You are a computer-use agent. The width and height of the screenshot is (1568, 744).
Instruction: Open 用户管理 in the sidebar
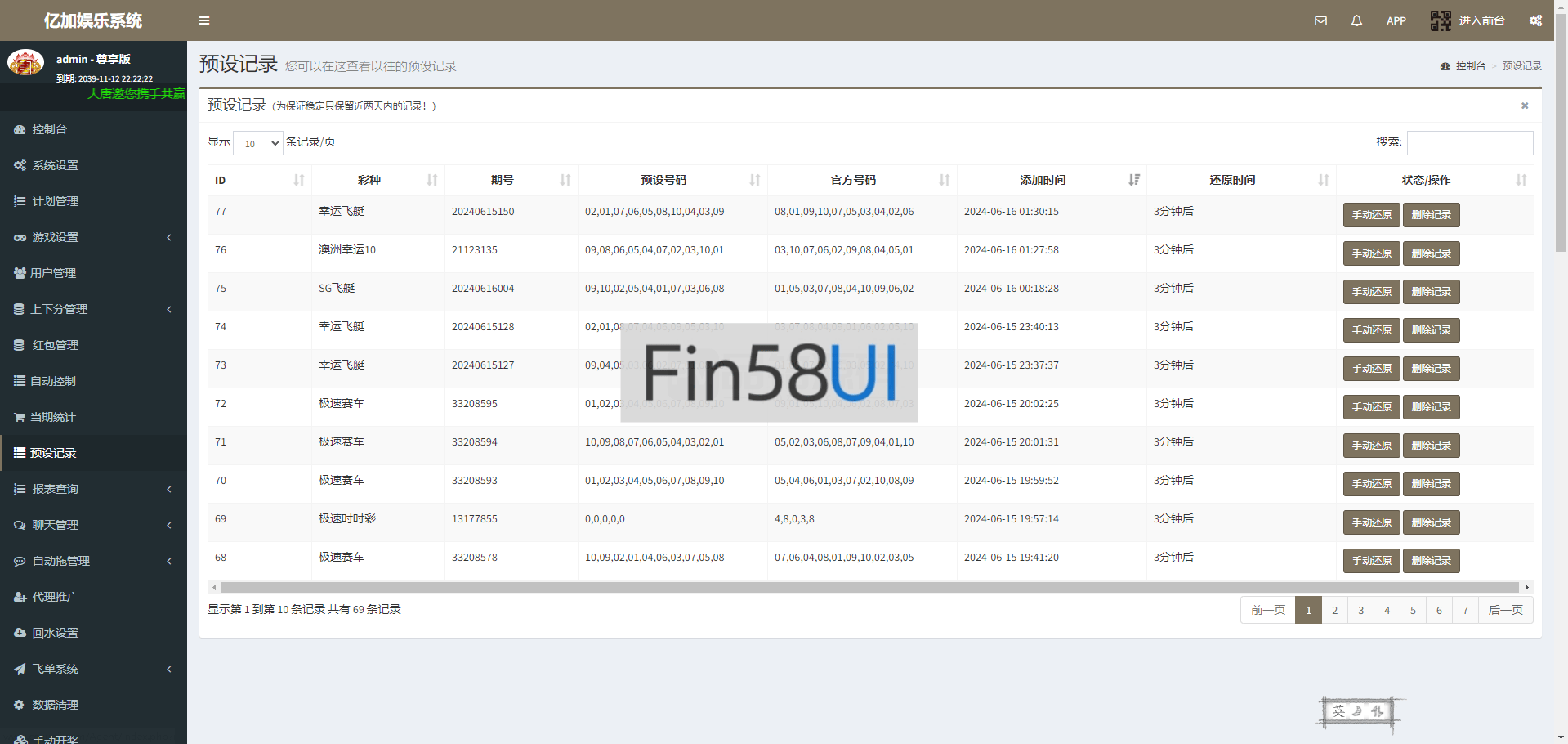pyautogui.click(x=53, y=273)
